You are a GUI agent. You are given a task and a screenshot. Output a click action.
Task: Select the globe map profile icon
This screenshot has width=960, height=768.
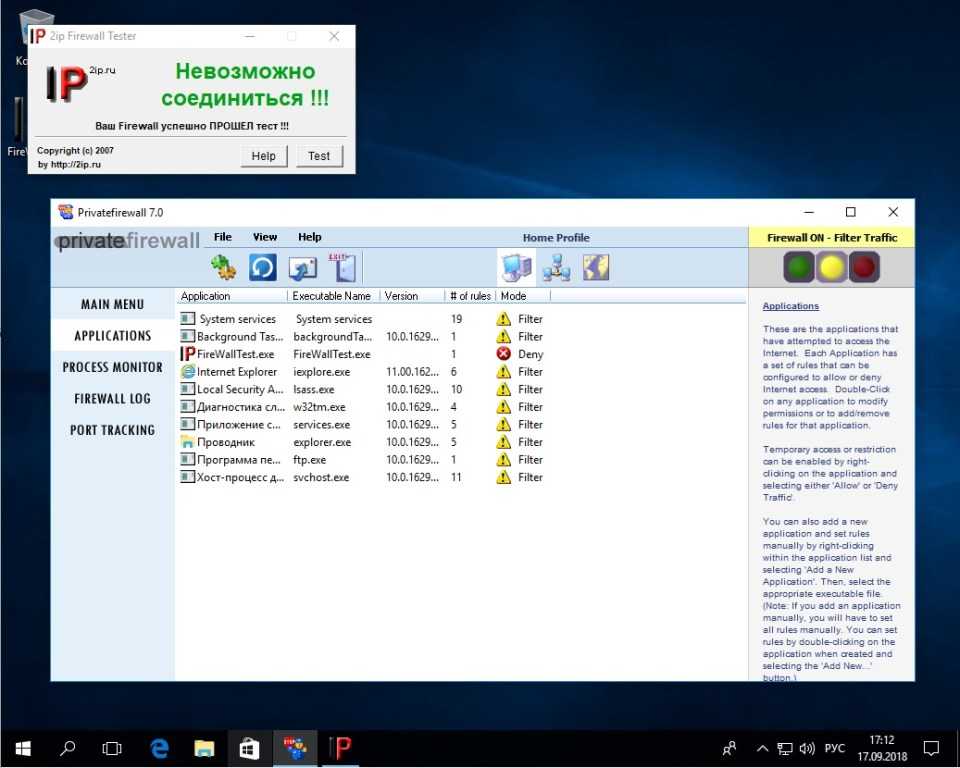pos(596,267)
